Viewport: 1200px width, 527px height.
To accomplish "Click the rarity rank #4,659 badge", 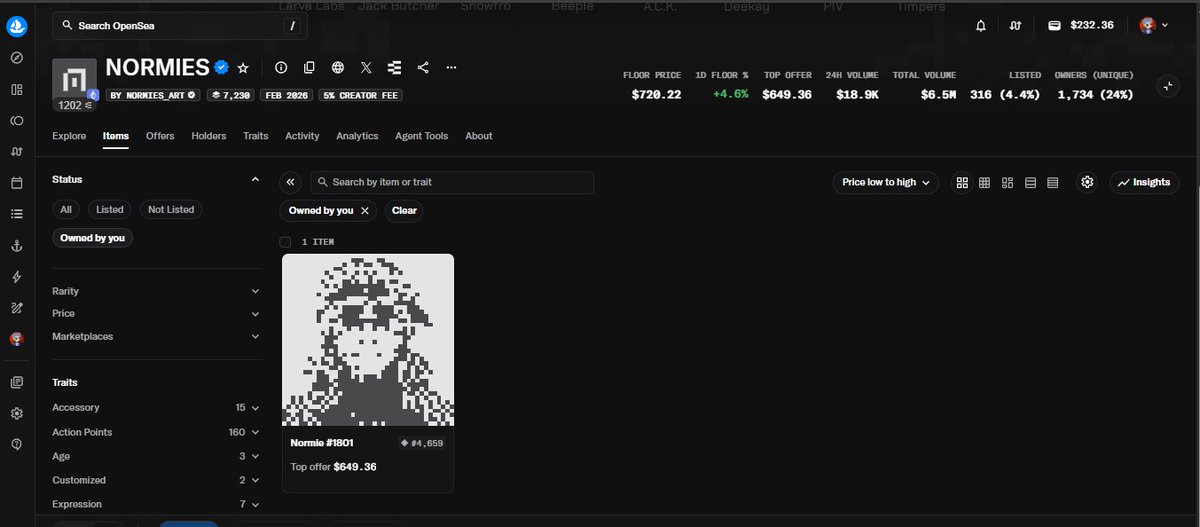I will pos(422,443).
